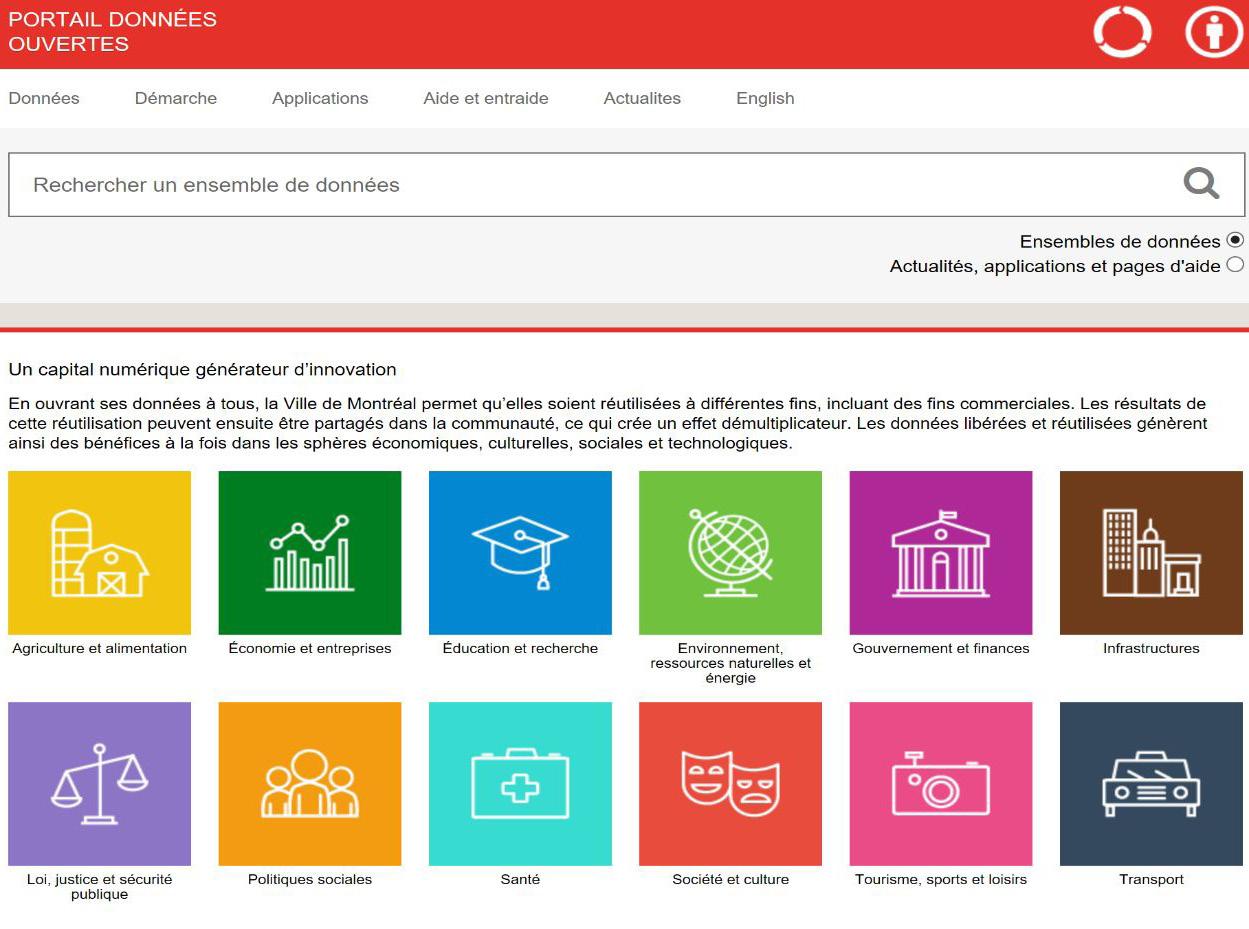Go to the Applications menu item
The image size is (1249, 929).
(x=320, y=98)
